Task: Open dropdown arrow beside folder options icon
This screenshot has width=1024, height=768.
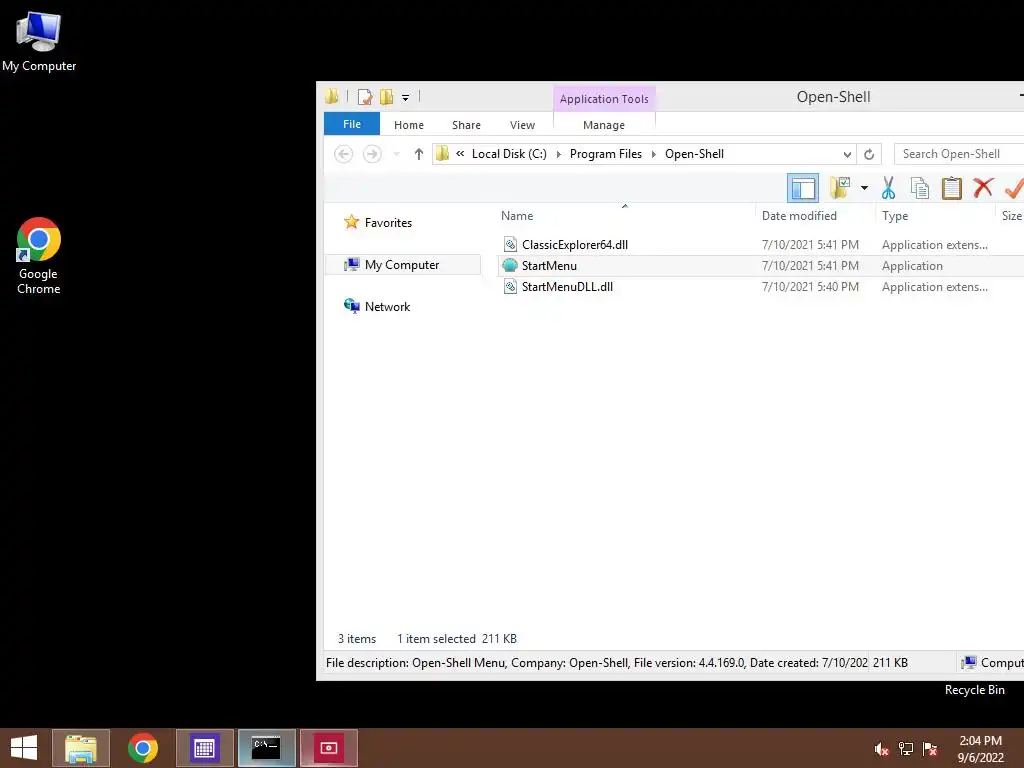Action: point(864,188)
